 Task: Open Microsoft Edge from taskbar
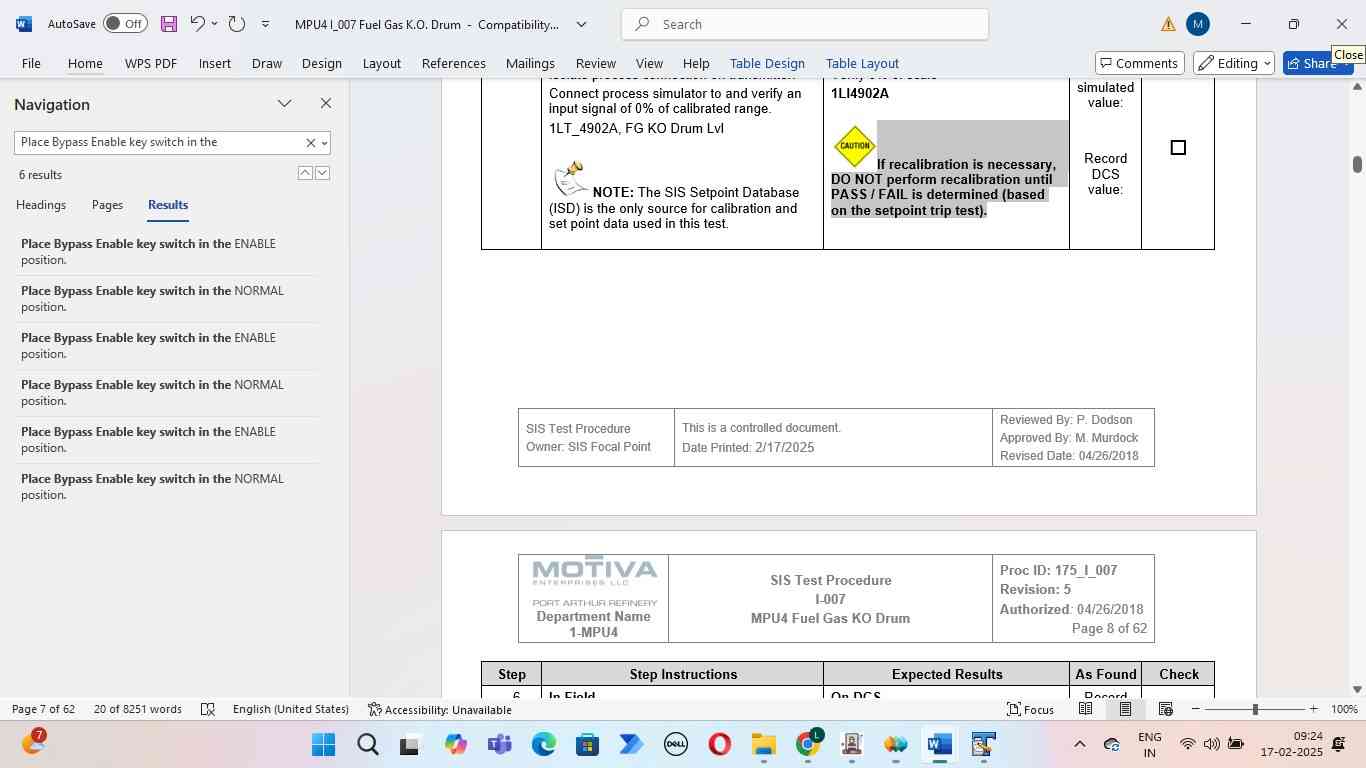pos(543,745)
